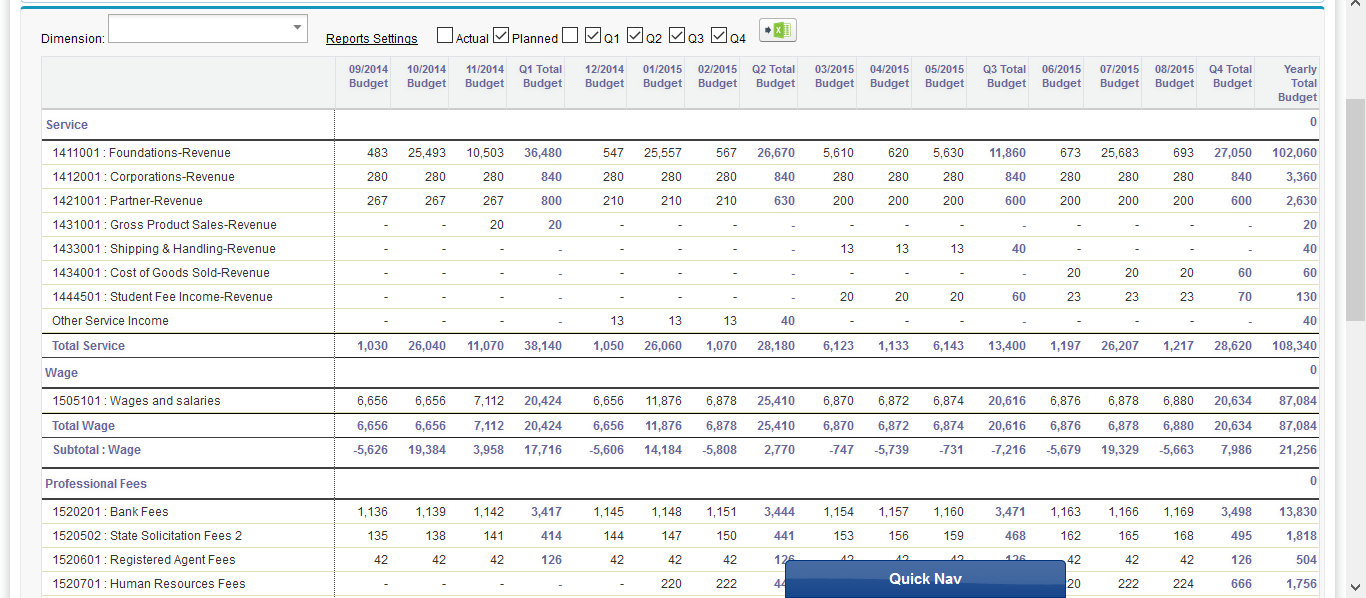Select the Professional Fees section header
The image size is (1366, 598).
(96, 483)
